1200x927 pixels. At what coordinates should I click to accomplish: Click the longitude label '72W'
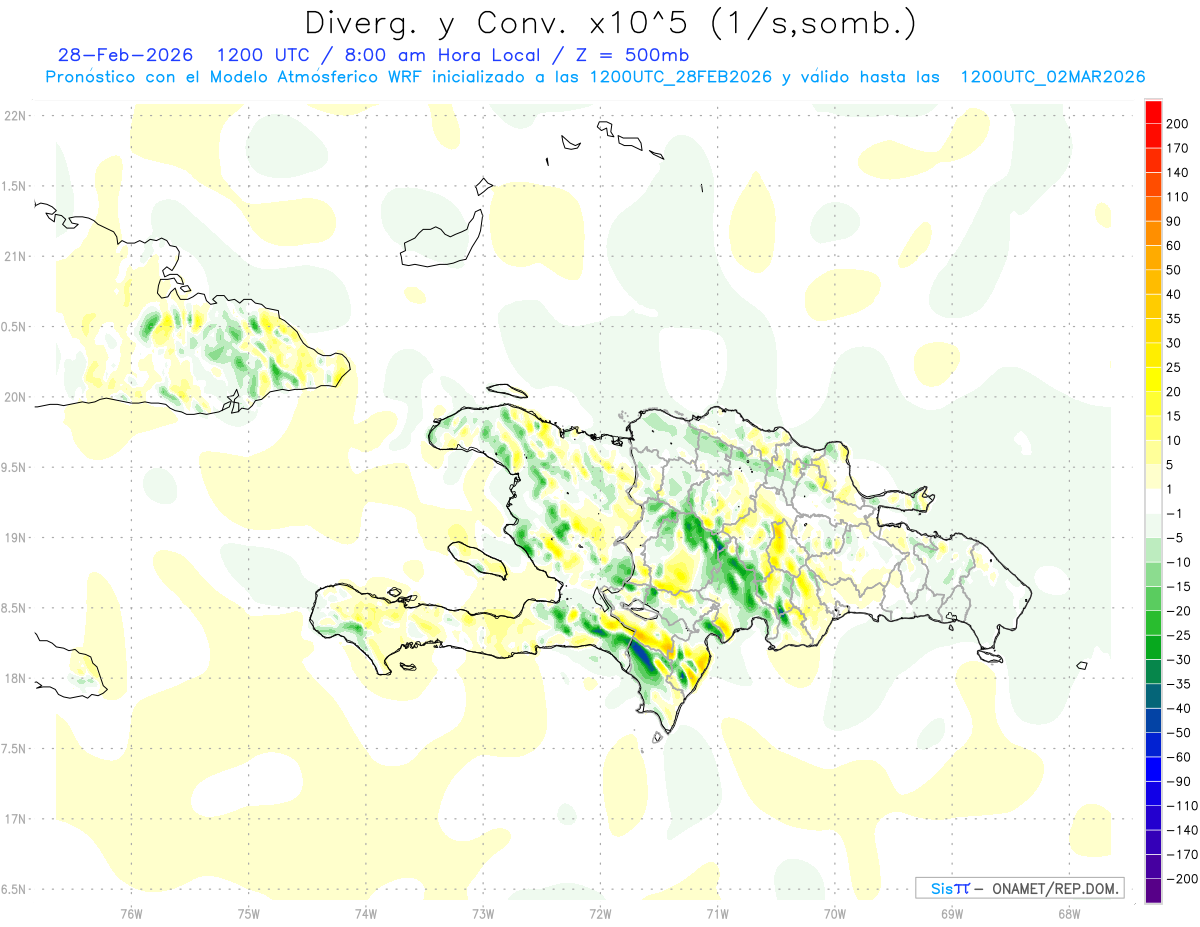600,914
